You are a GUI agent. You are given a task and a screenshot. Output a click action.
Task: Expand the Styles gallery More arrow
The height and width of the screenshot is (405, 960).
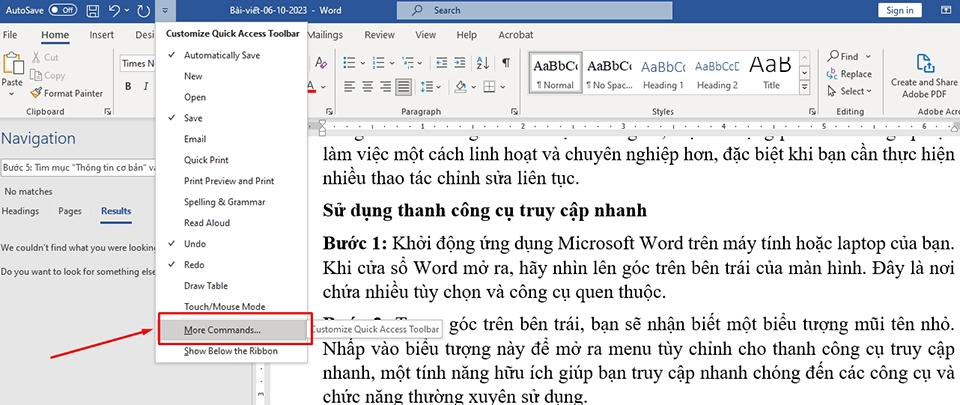pyautogui.click(x=805, y=88)
